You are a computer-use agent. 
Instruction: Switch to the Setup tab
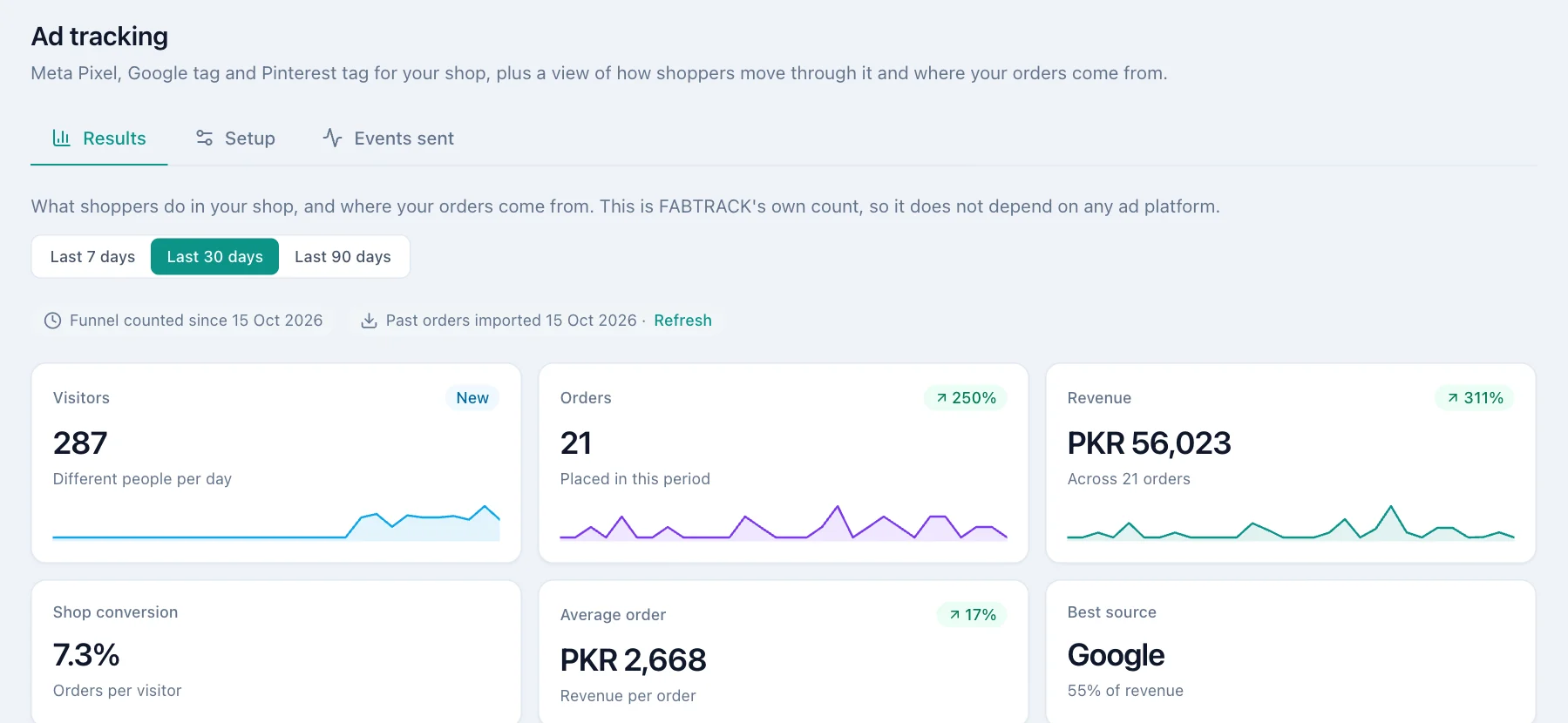pos(235,139)
